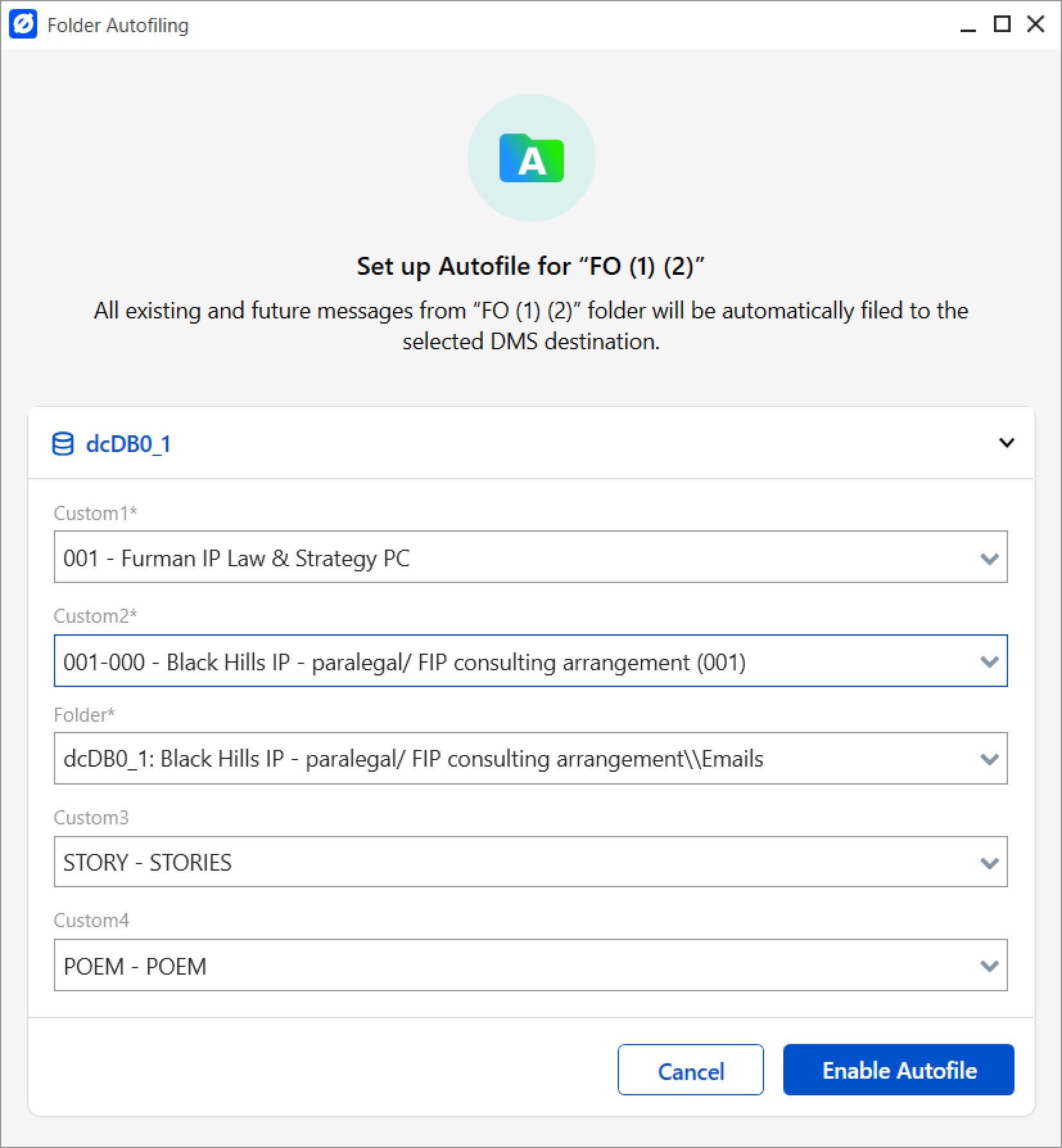Click the database icon beside dcDB0_1
Viewport: 1062px width, 1148px height.
[64, 442]
